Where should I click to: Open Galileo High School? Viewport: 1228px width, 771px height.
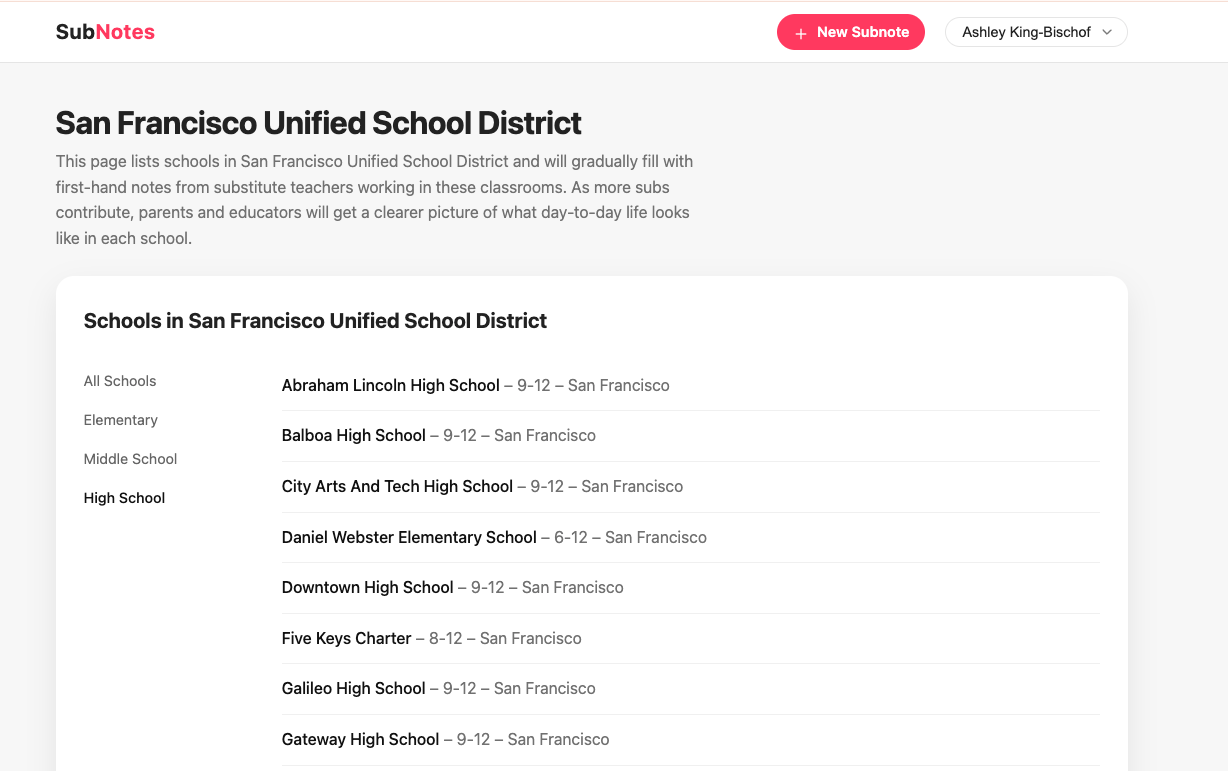[354, 688]
